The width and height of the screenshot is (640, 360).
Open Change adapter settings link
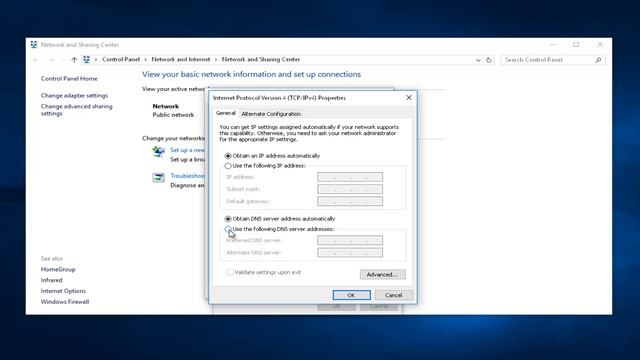point(74,96)
